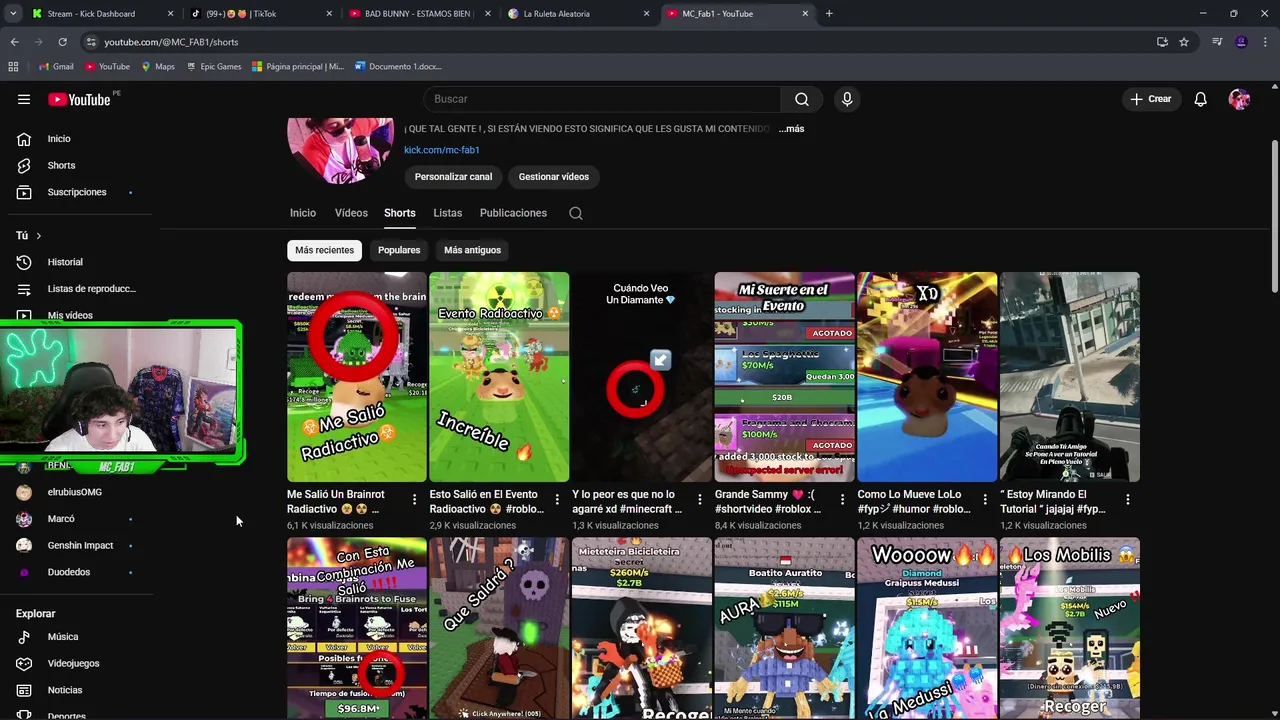Go back in Chrome
The width and height of the screenshot is (1280, 720).
pos(14,42)
